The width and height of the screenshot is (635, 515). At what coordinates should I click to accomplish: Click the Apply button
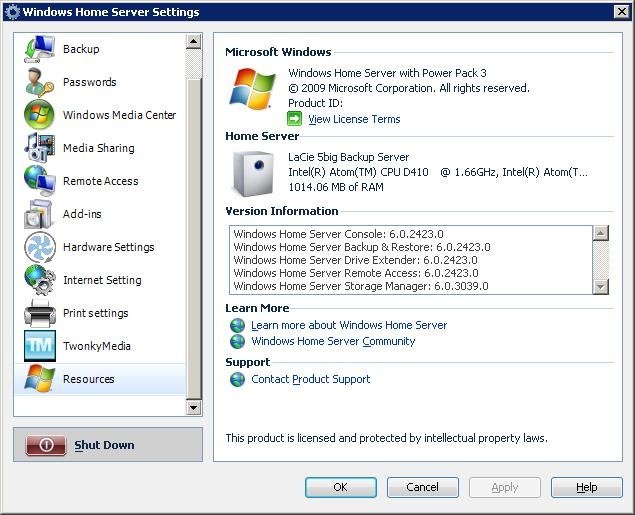tap(505, 487)
